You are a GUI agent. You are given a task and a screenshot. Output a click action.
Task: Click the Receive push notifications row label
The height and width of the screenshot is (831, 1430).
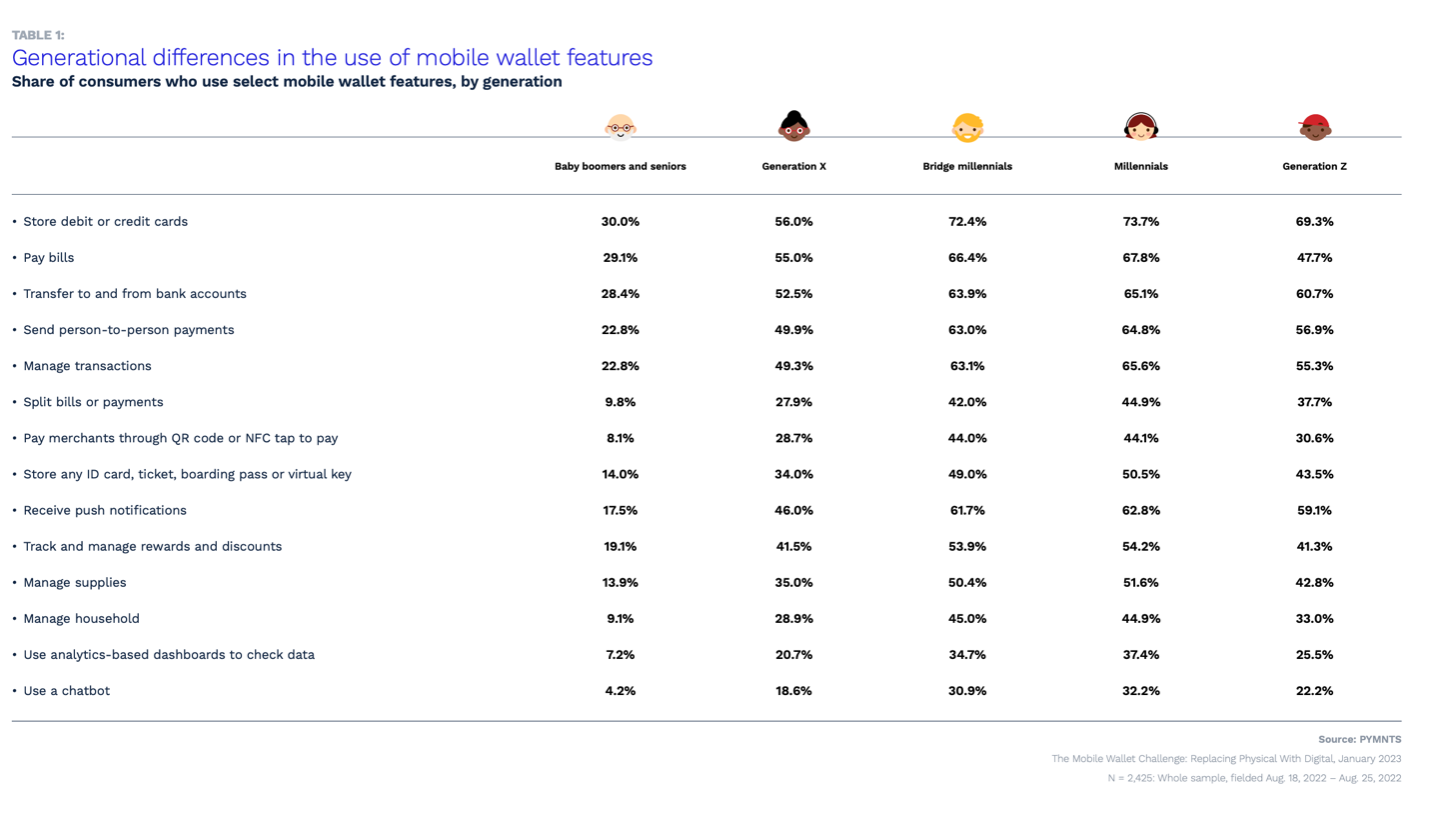click(105, 510)
